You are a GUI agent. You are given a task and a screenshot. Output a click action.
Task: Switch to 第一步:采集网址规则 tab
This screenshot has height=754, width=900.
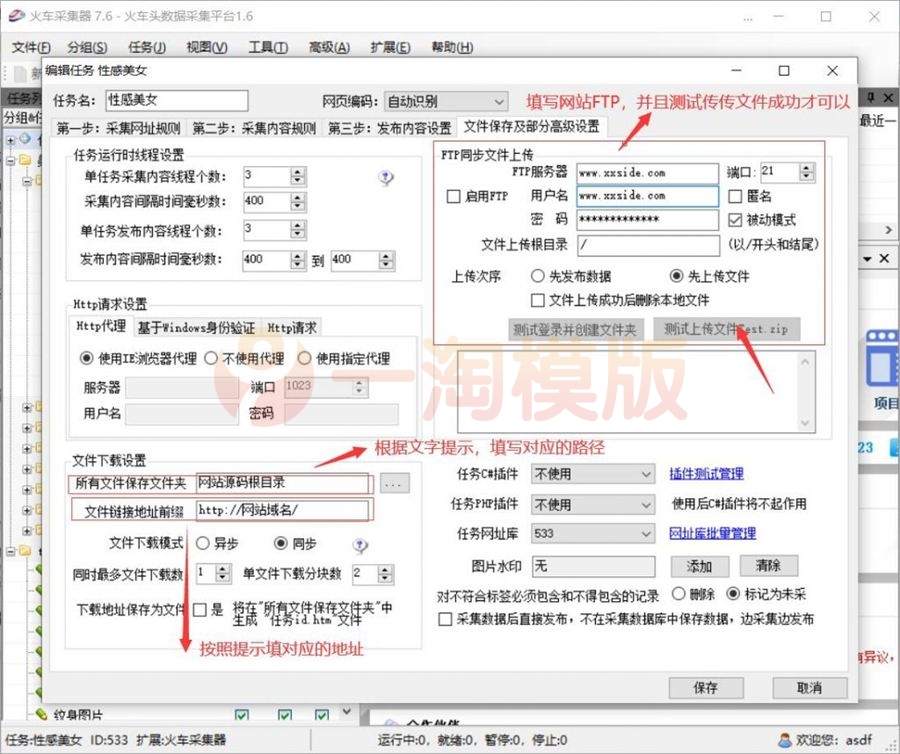[x=119, y=128]
